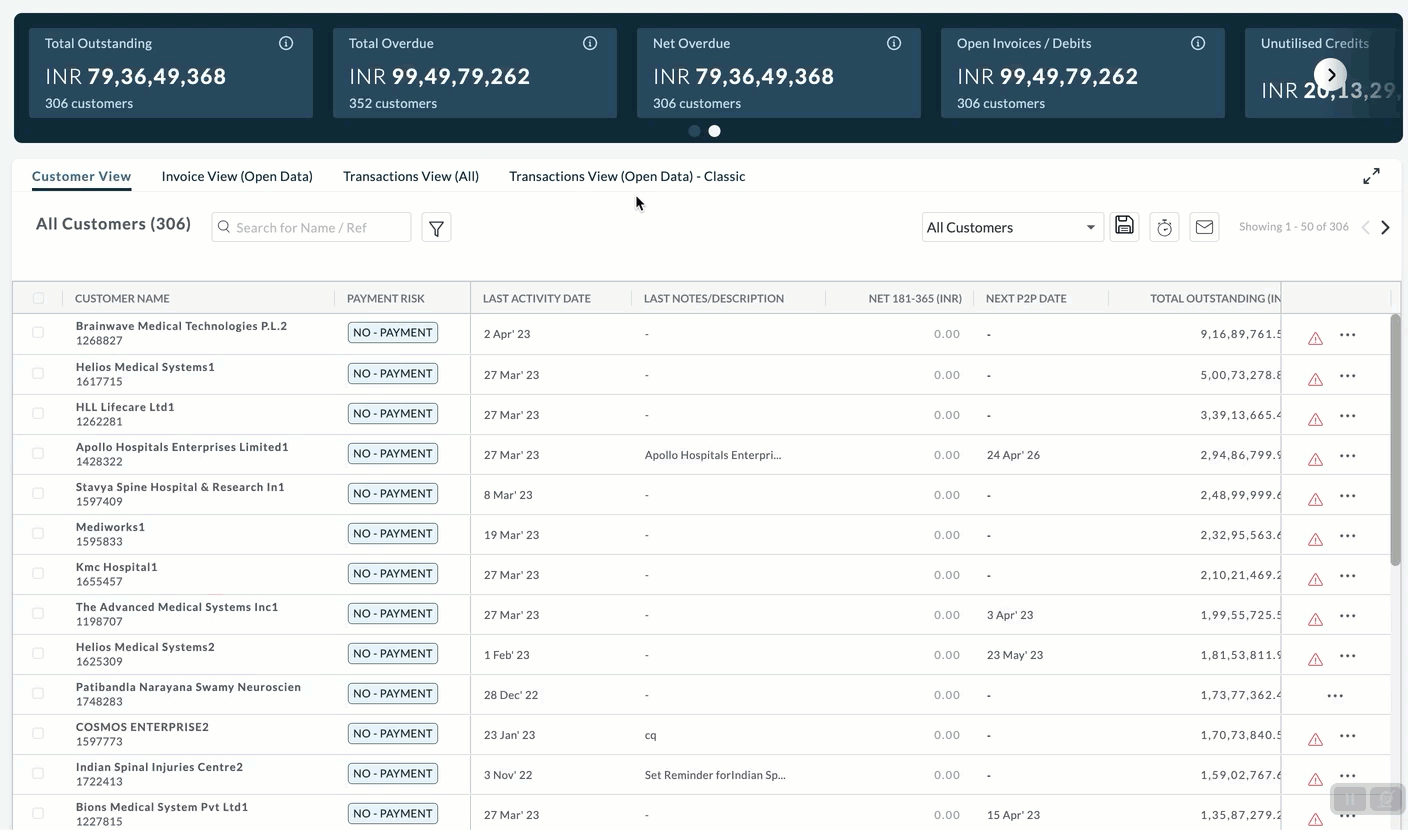This screenshot has width=1408, height=830.
Task: Go to previous page of customers
Action: tap(1366, 228)
